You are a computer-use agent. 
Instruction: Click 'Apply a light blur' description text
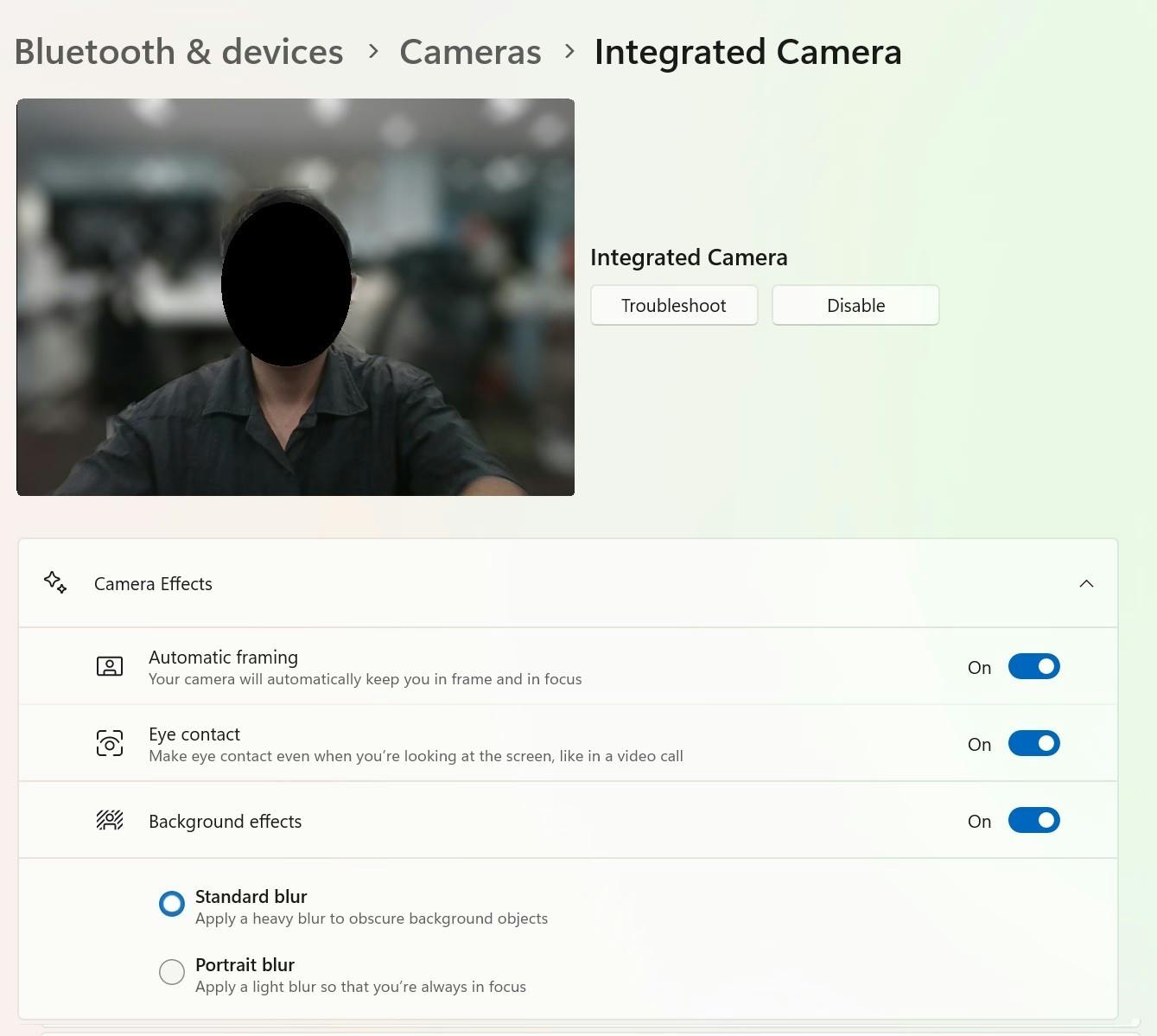click(360, 987)
